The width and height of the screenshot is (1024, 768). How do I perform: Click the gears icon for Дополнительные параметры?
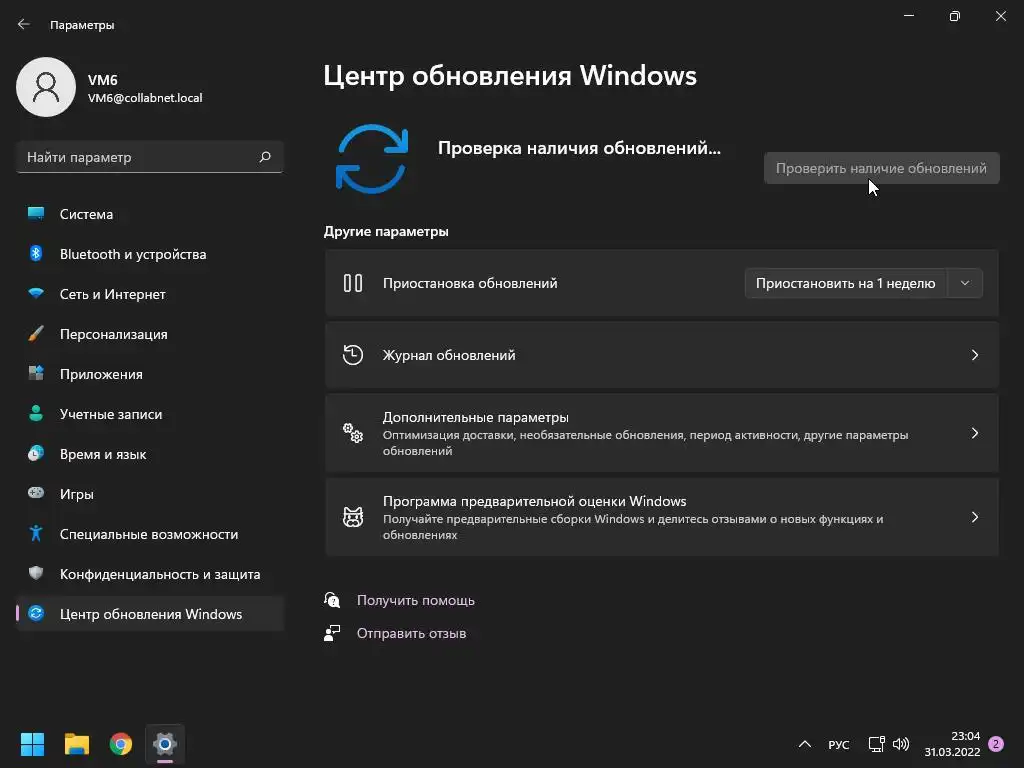point(353,433)
